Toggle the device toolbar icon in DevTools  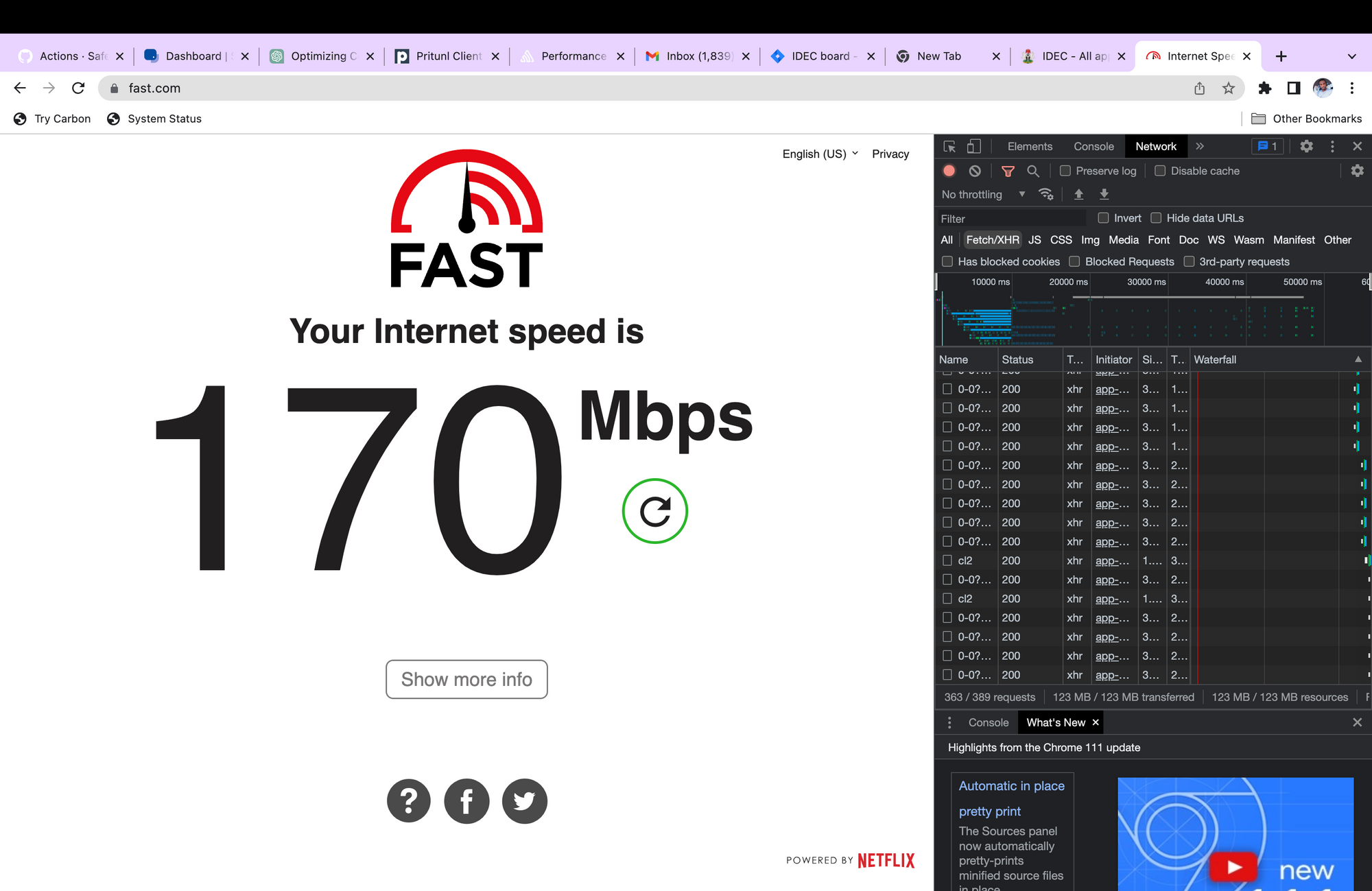tap(973, 146)
